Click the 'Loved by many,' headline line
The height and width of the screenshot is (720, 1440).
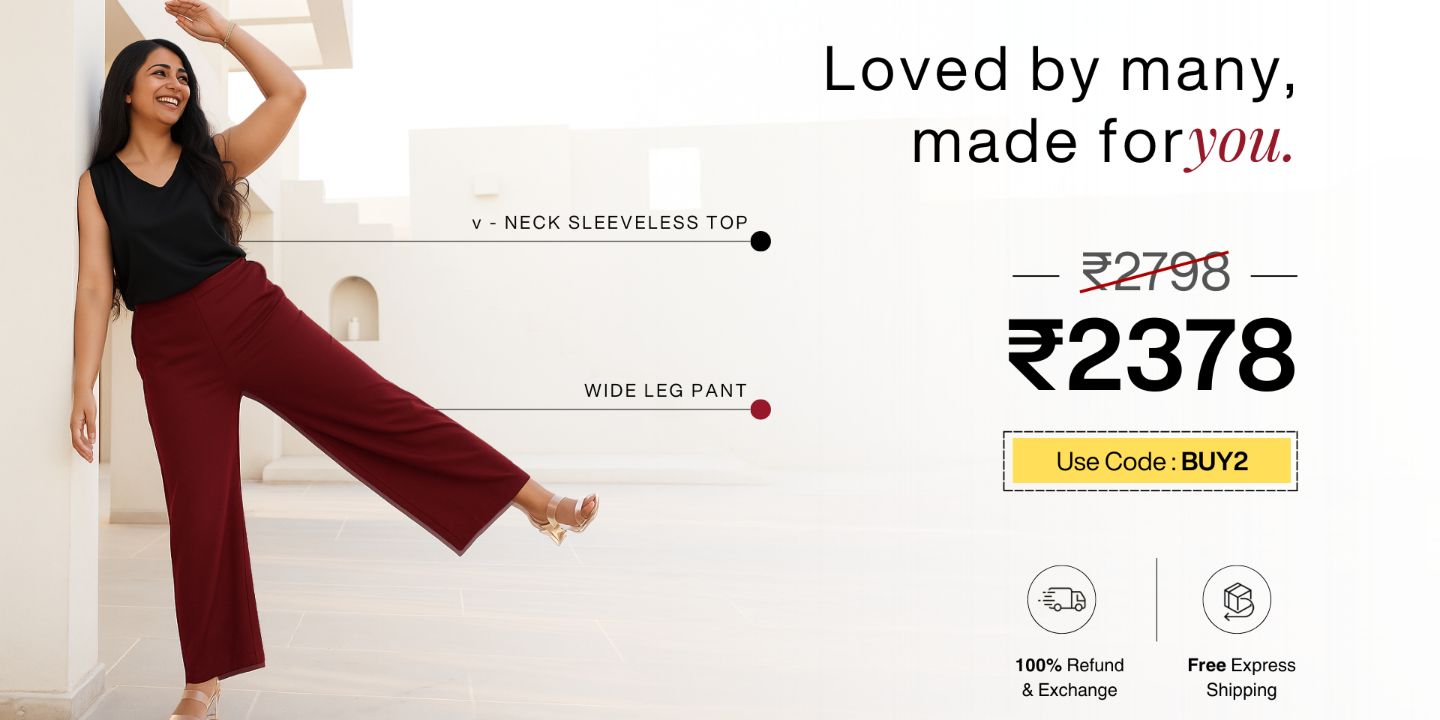click(1060, 70)
